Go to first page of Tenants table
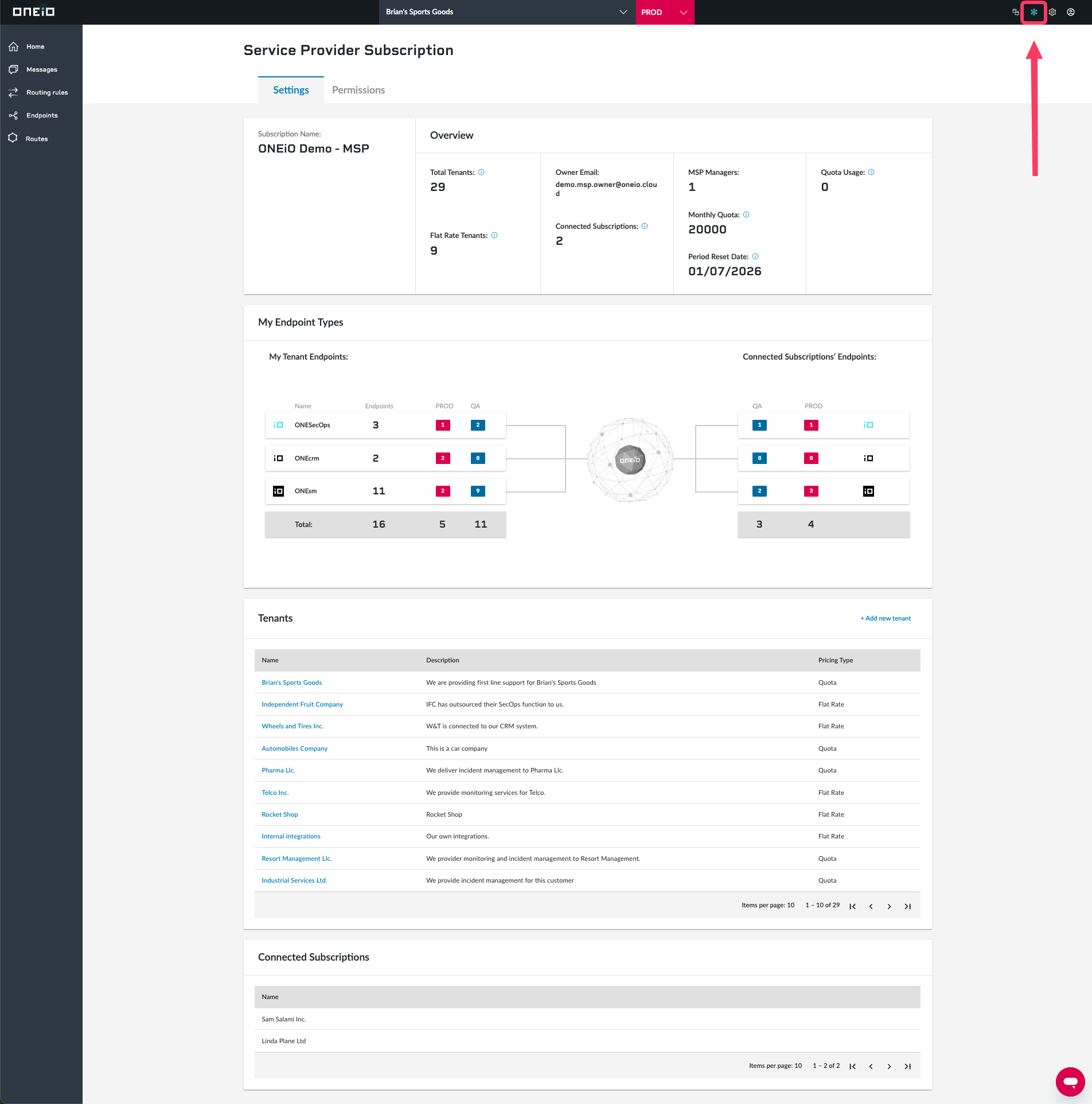Viewport: 1092px width, 1104px height. pyautogui.click(x=853, y=906)
